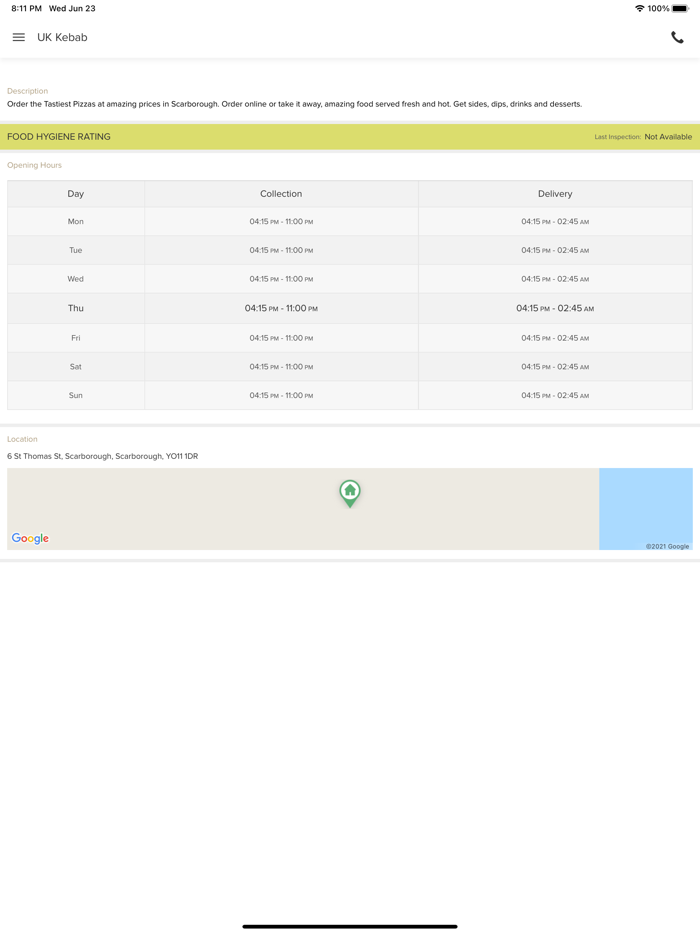Select the Wed row day cell
700x934 pixels.
click(76, 279)
